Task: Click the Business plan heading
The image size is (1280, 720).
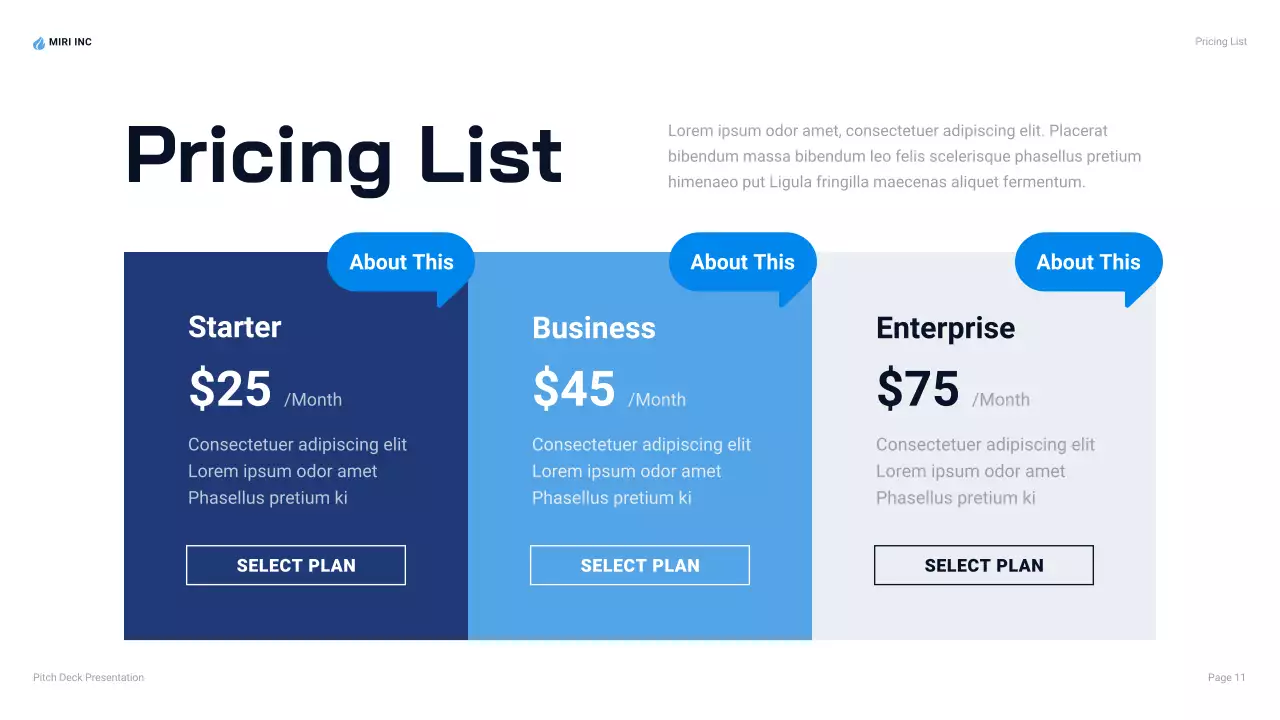Action: 593,328
